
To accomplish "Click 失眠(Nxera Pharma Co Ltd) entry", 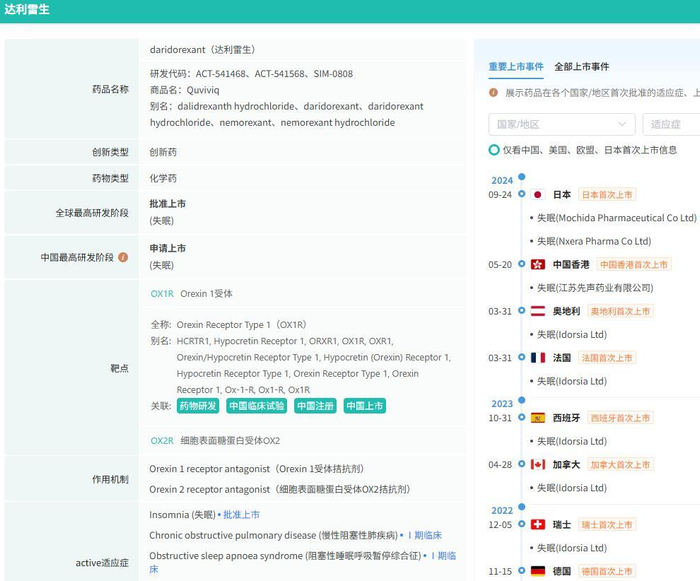I will pyautogui.click(x=594, y=241).
